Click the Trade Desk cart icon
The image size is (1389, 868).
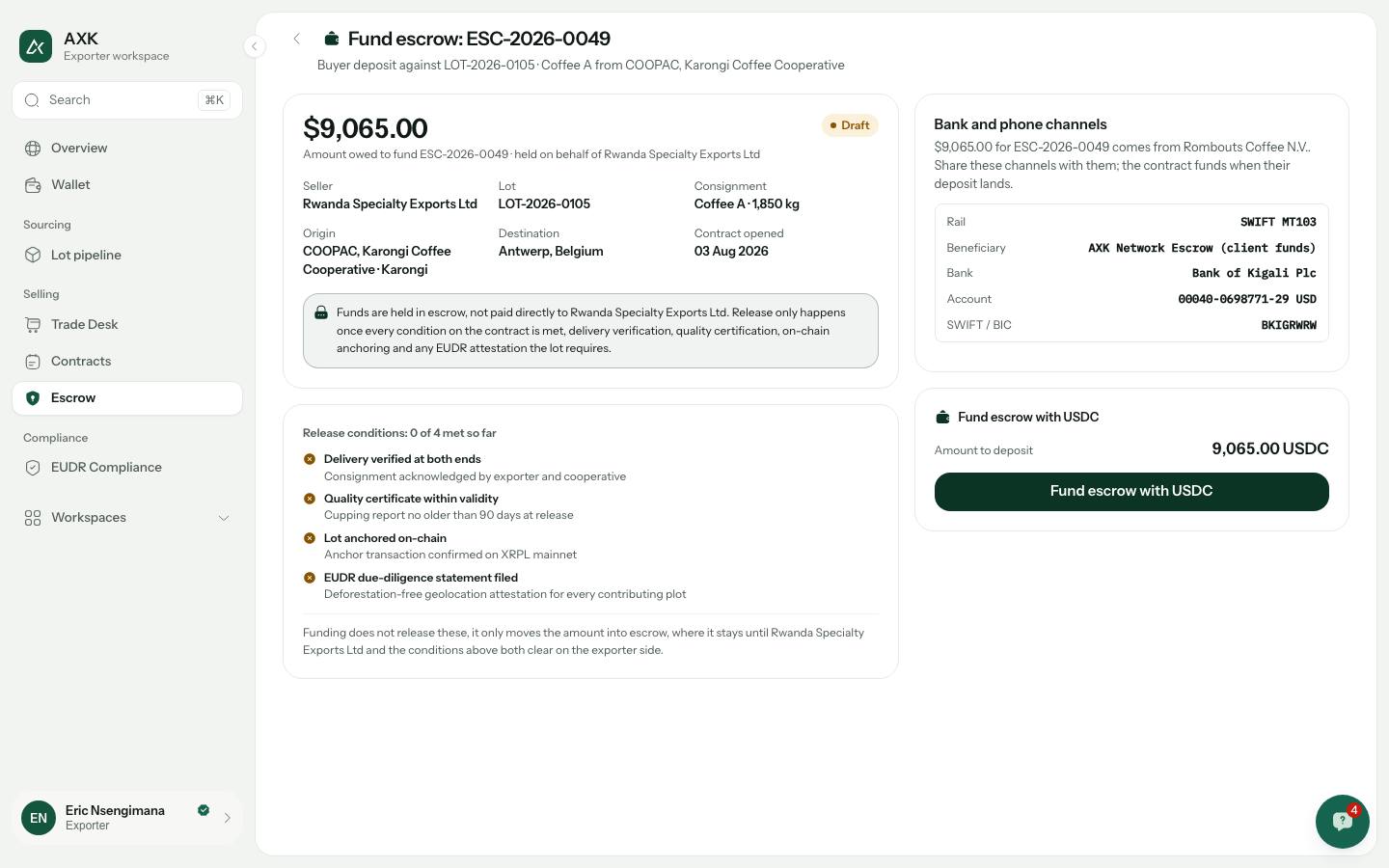[33, 325]
